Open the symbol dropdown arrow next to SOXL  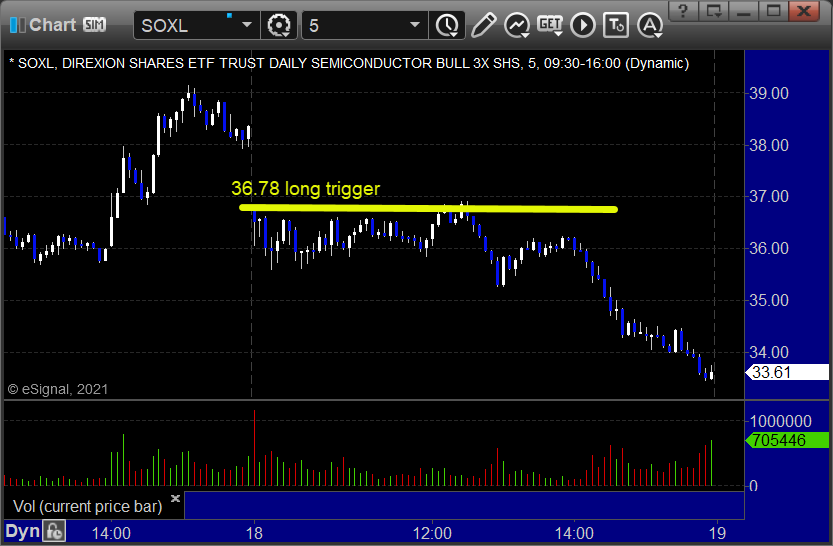point(247,24)
